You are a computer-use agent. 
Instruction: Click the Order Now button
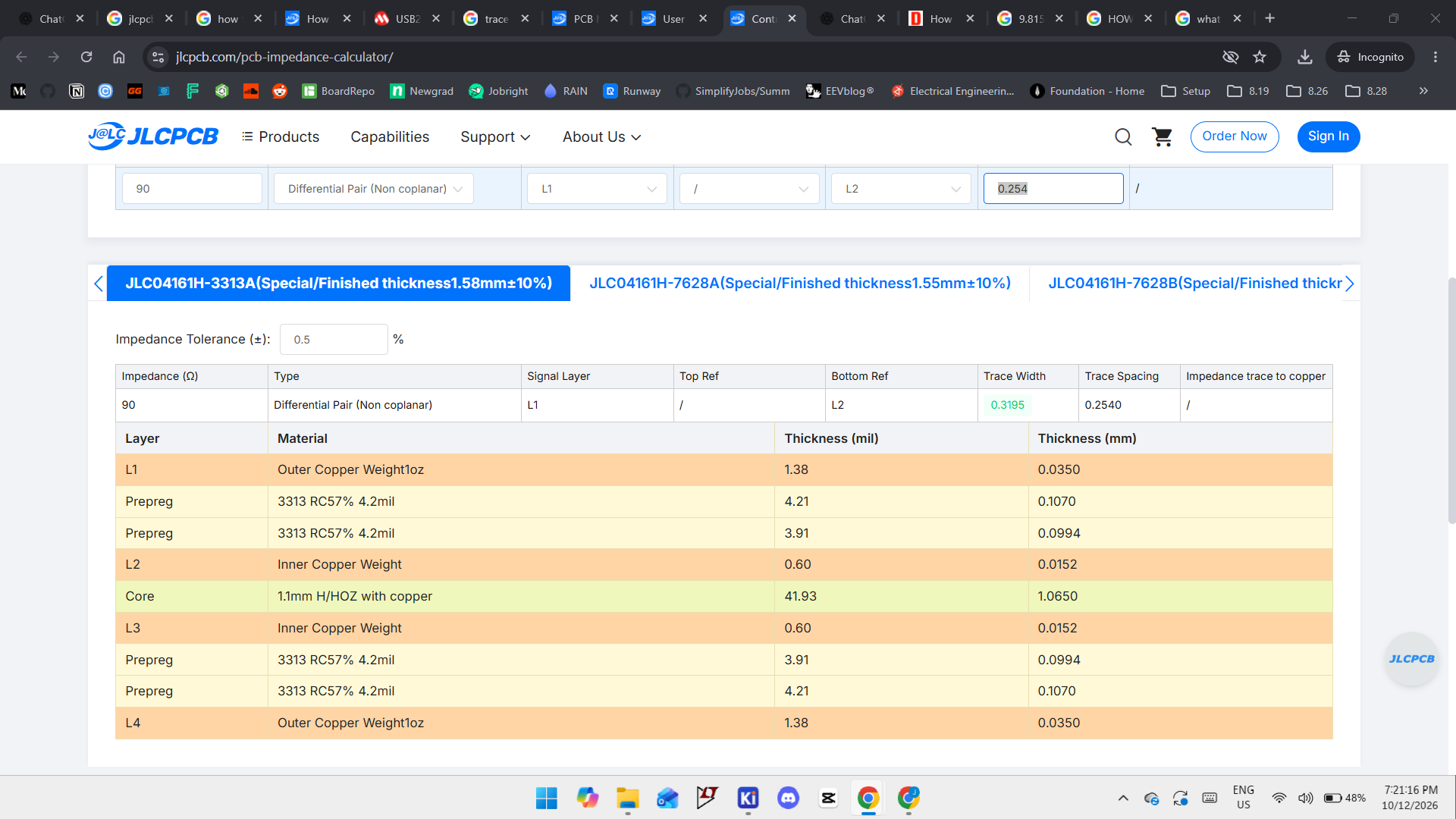[1234, 136]
